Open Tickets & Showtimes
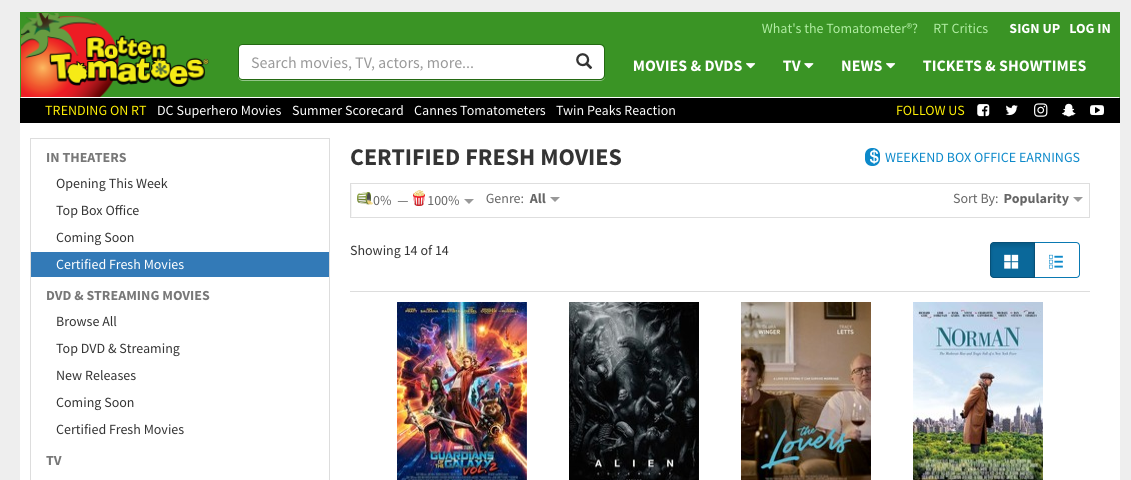Viewport: 1131px width, 480px height. click(1004, 66)
